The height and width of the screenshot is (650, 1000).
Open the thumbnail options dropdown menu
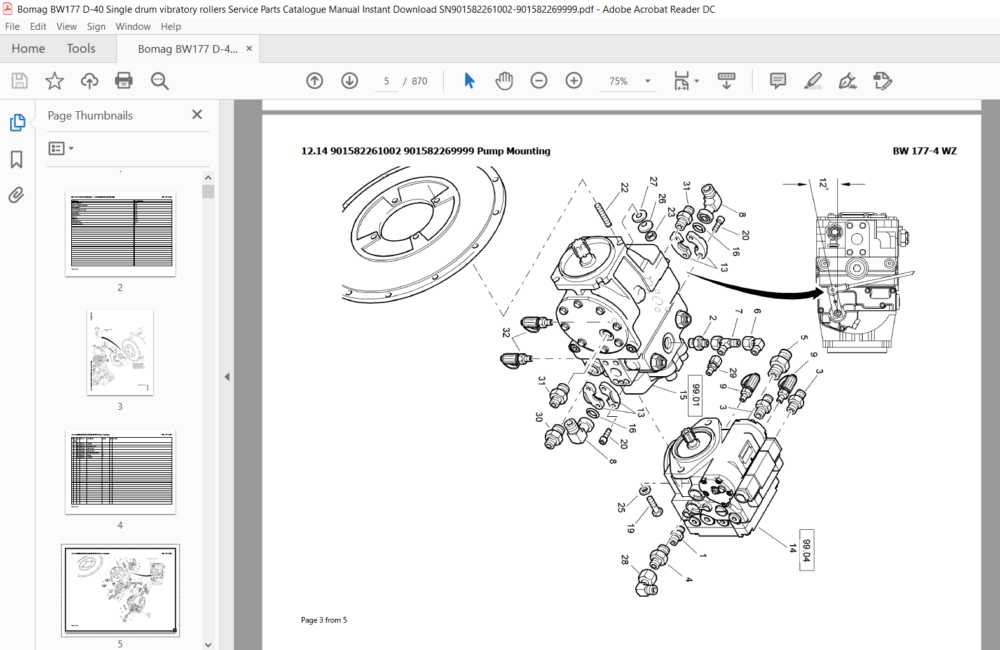[61, 149]
